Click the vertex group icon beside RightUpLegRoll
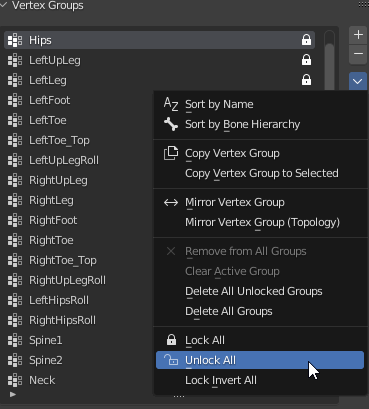369x409 pixels. (15, 280)
